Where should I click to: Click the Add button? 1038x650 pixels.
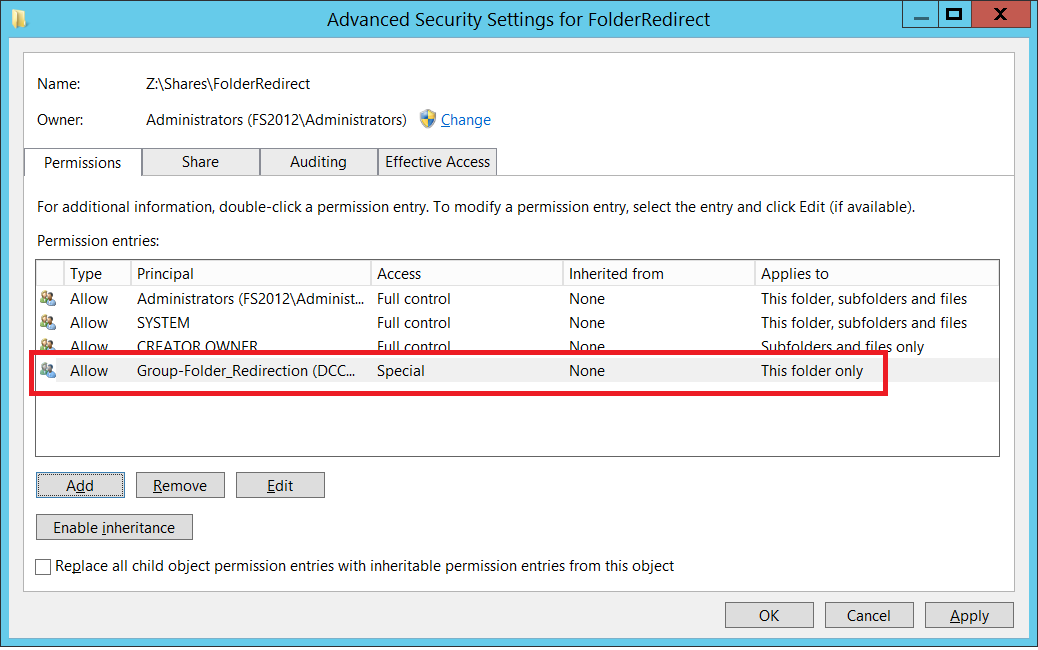coord(80,485)
